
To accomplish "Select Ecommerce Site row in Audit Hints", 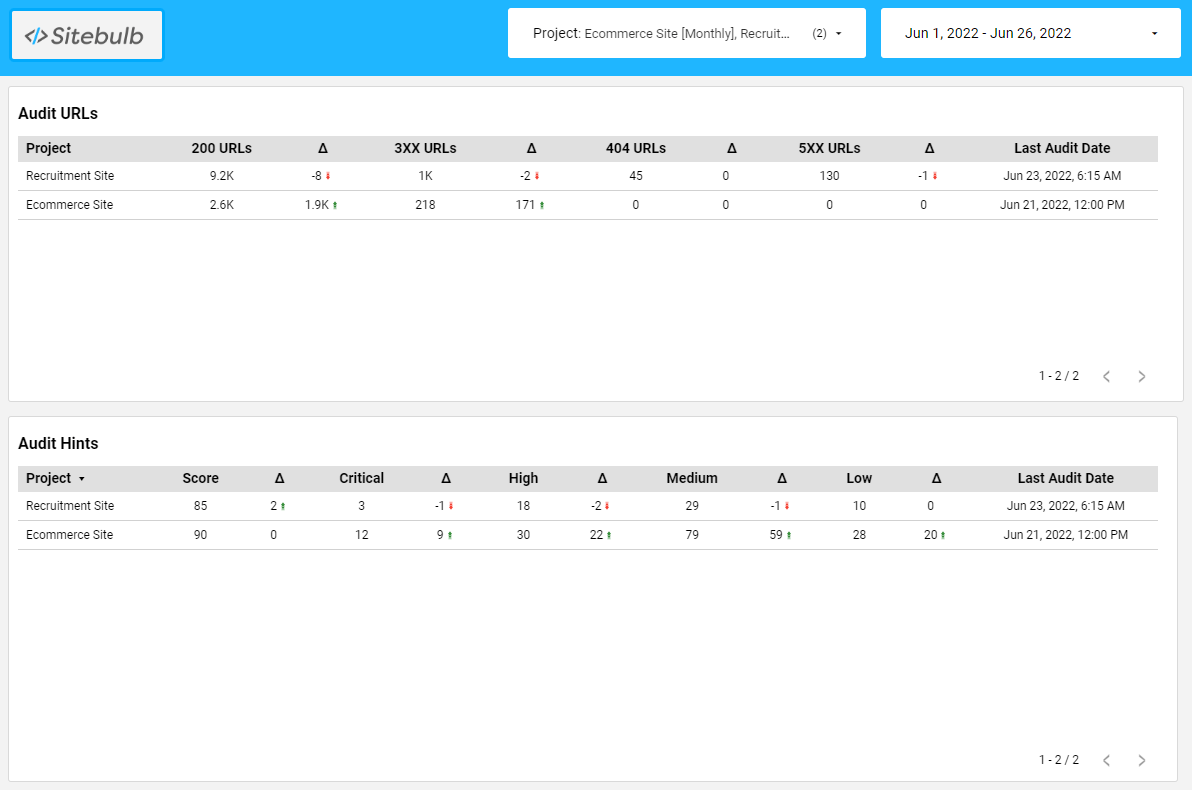I will click(x=588, y=535).
